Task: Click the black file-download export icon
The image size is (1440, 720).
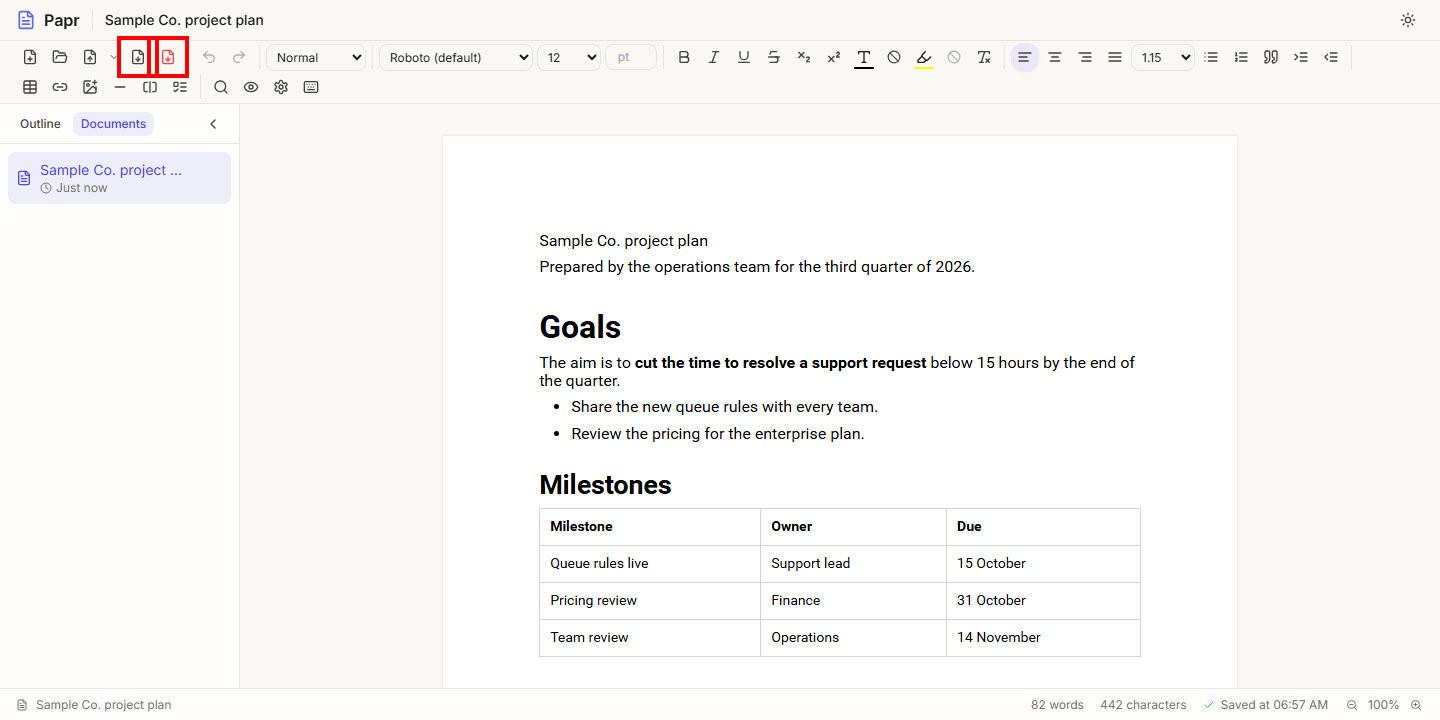Action: click(138, 57)
